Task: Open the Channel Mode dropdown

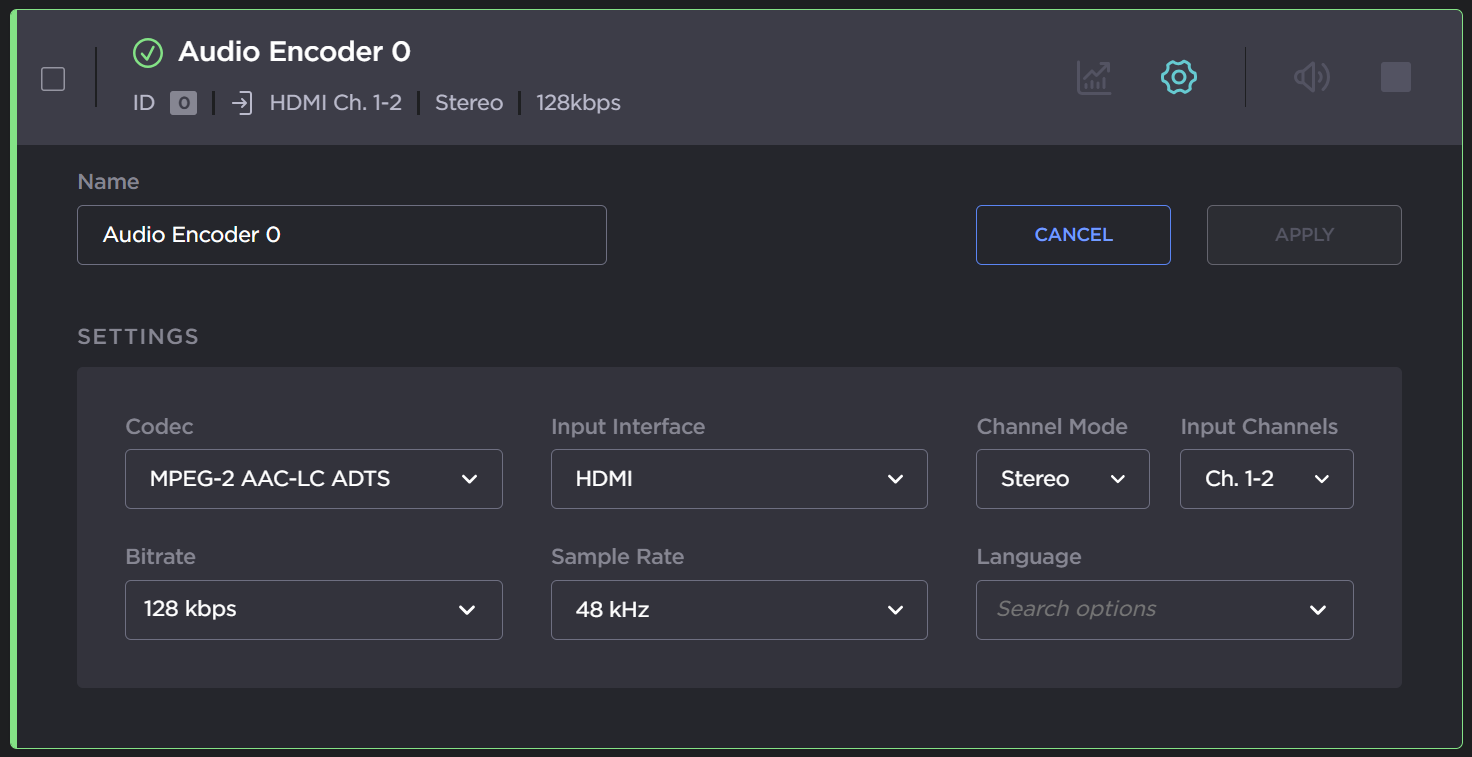Action: coord(1062,479)
